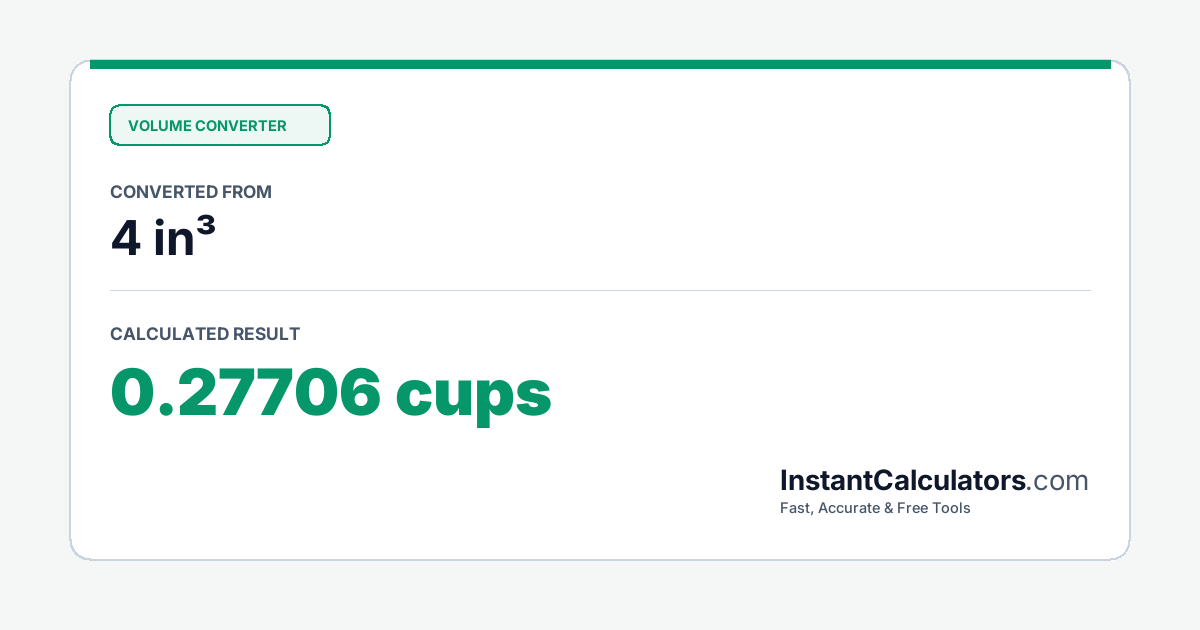This screenshot has height=630, width=1200.
Task: Click the in³ unit text
Action: point(185,240)
